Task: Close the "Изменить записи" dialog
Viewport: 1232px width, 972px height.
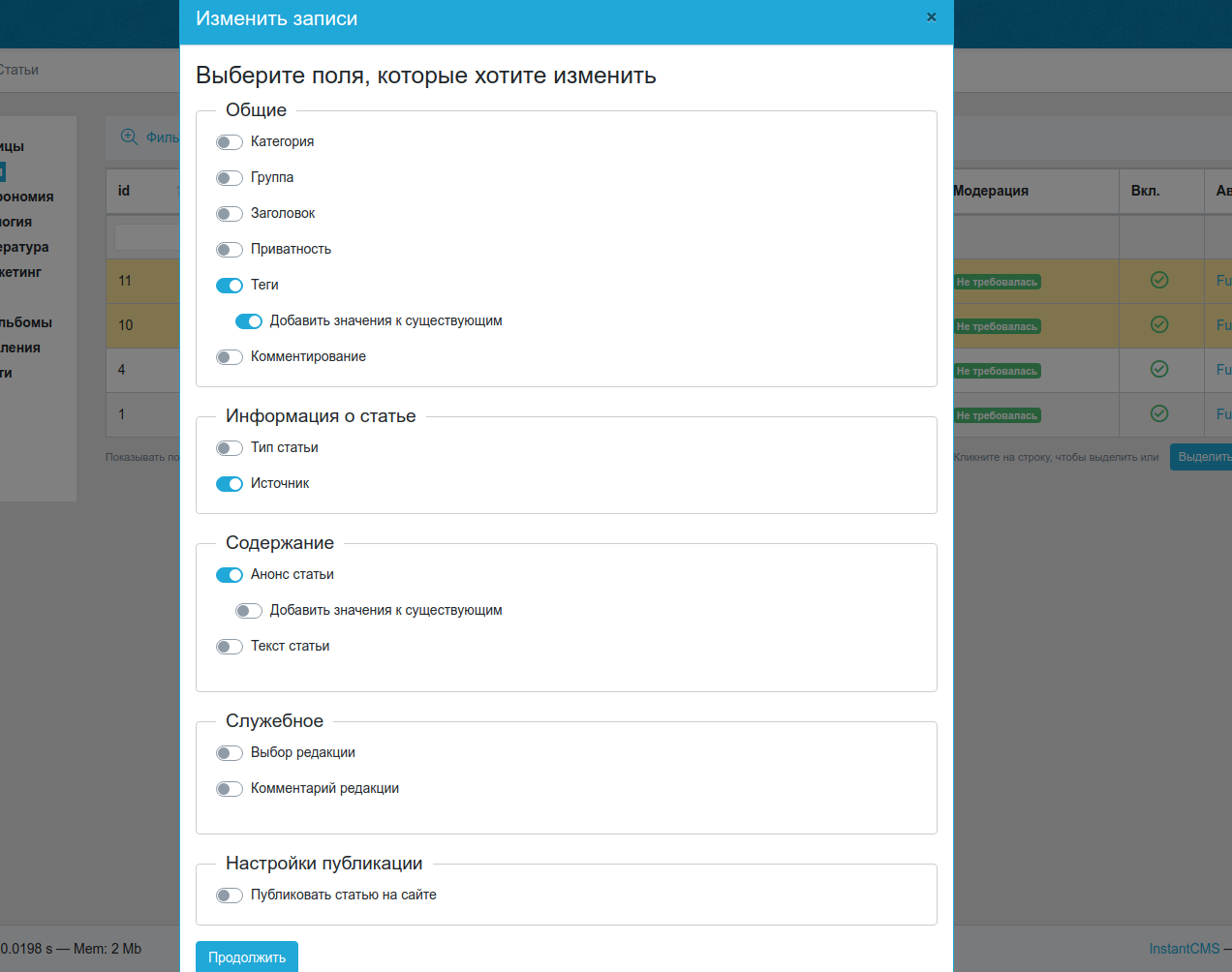Action: (931, 17)
